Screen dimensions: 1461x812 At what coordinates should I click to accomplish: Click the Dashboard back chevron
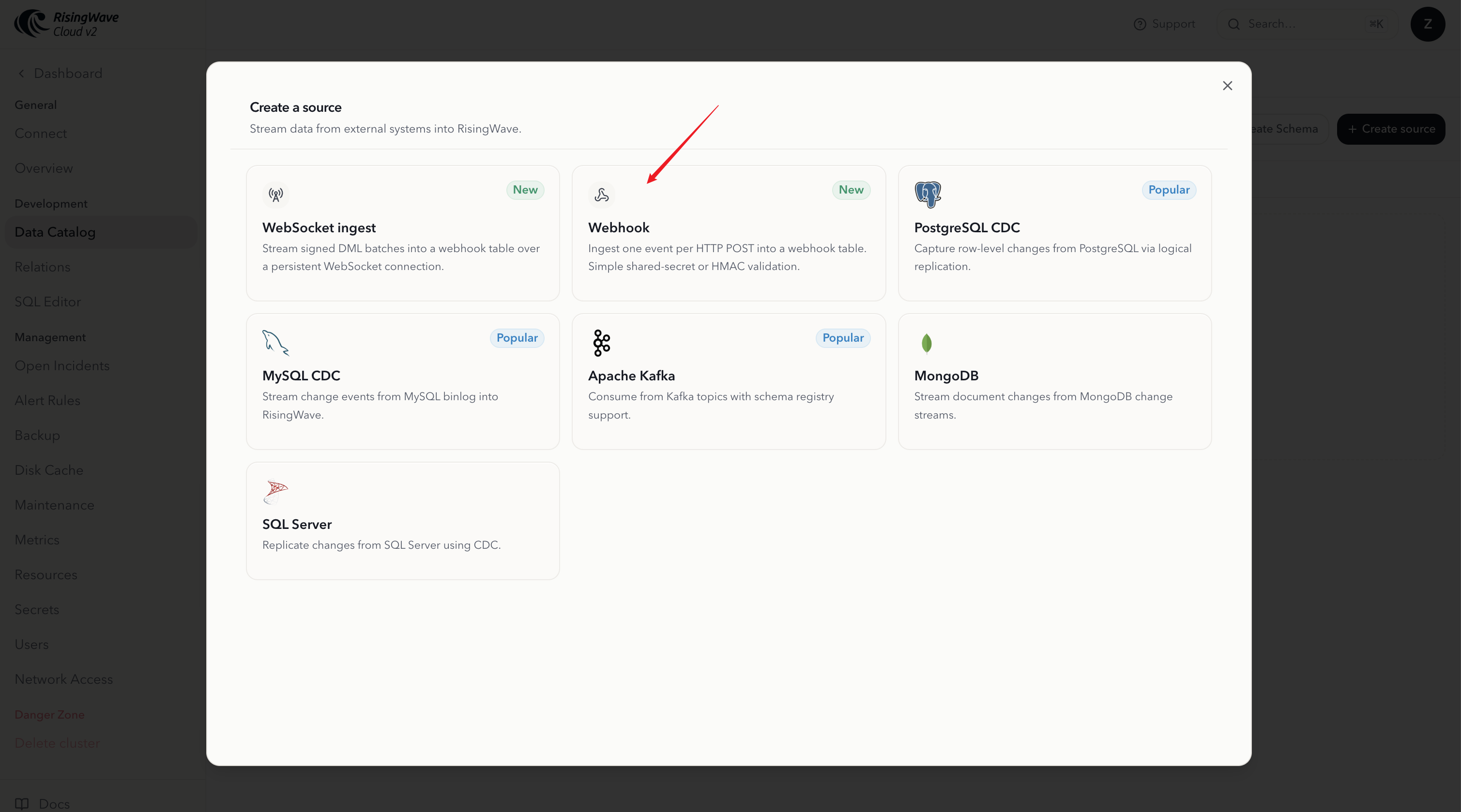pos(22,73)
